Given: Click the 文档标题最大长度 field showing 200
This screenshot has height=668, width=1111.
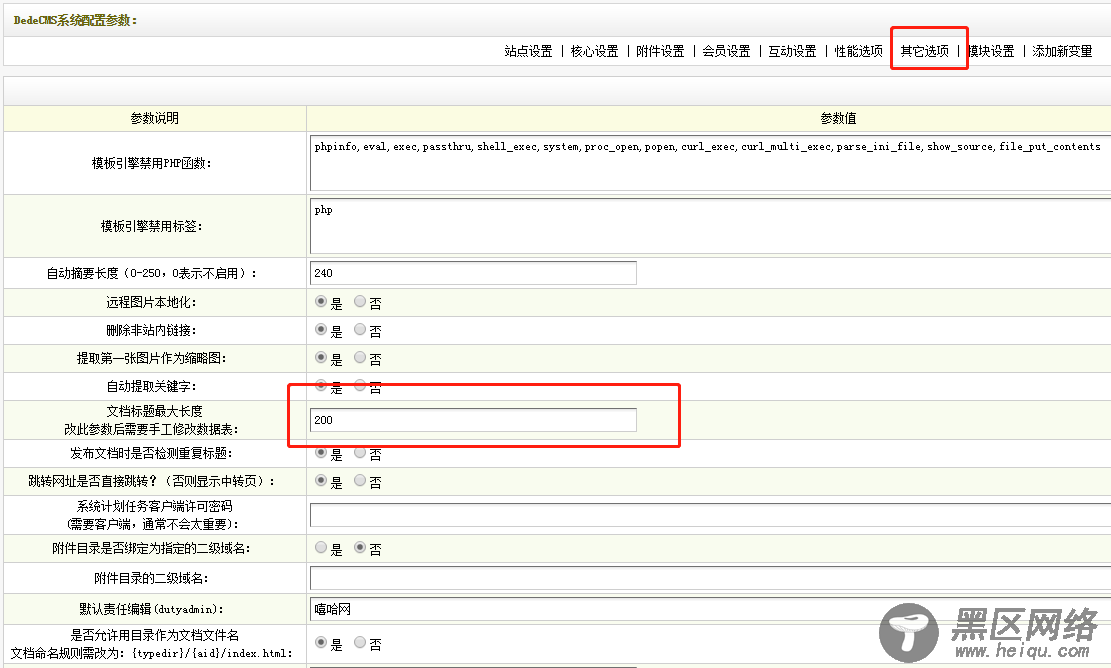Looking at the screenshot, I should click(x=473, y=420).
